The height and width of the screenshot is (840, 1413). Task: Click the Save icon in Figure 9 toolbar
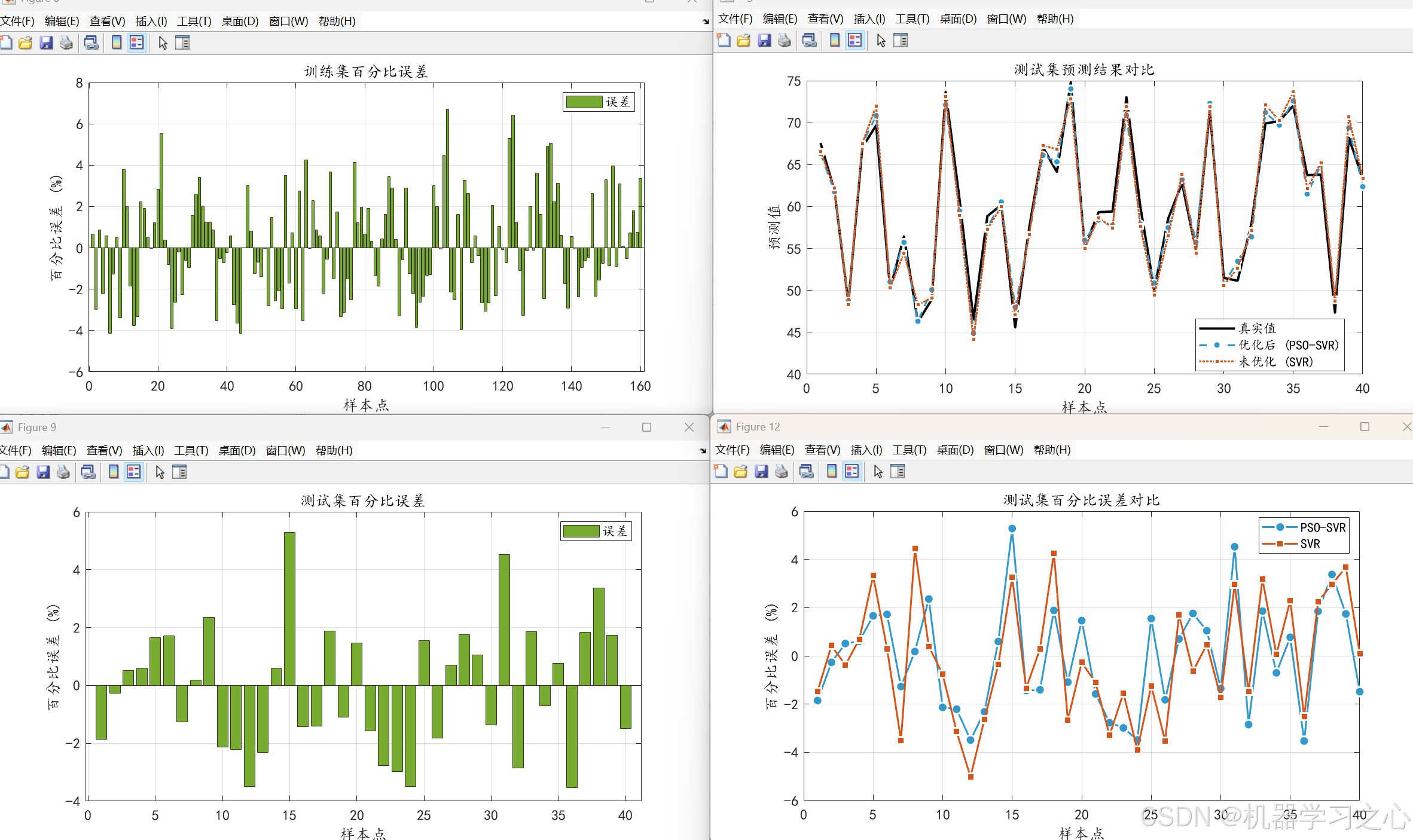coord(43,472)
